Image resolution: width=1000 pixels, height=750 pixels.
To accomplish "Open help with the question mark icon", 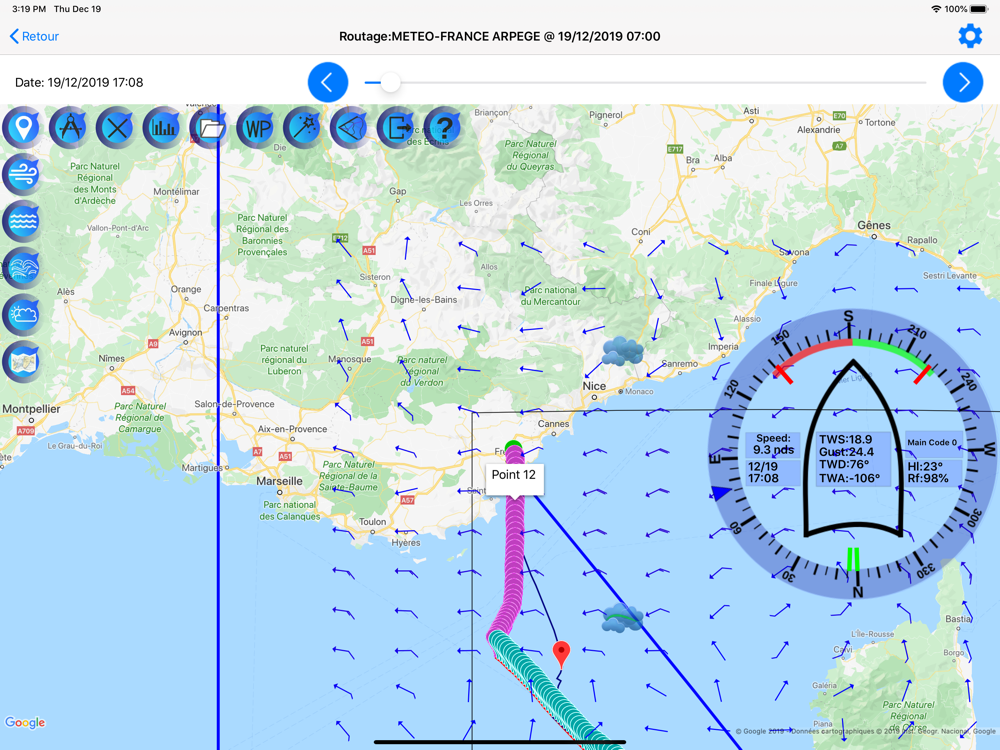I will click(x=445, y=128).
